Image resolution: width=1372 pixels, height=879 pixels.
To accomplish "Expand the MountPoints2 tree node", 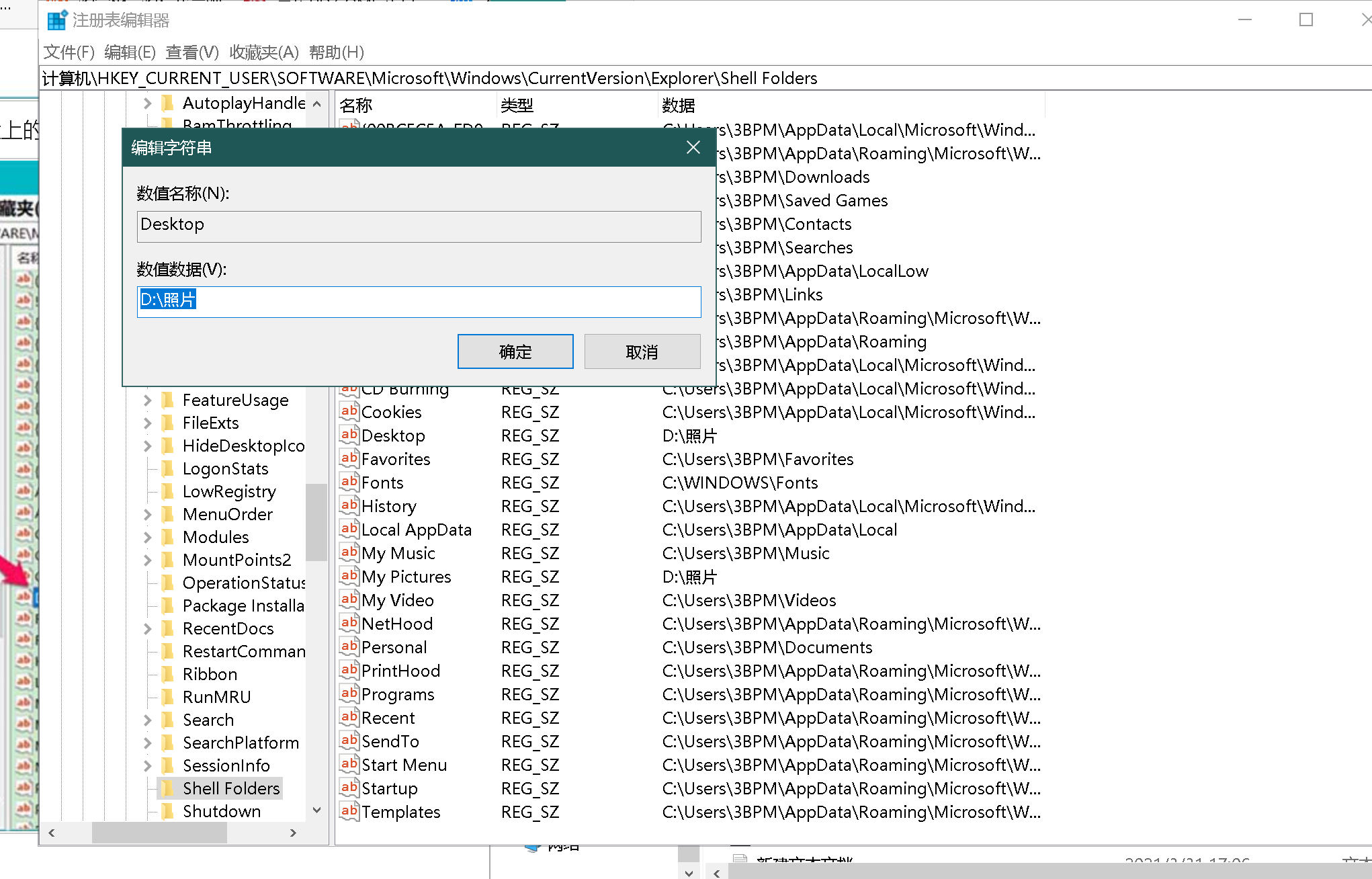I will tap(148, 560).
